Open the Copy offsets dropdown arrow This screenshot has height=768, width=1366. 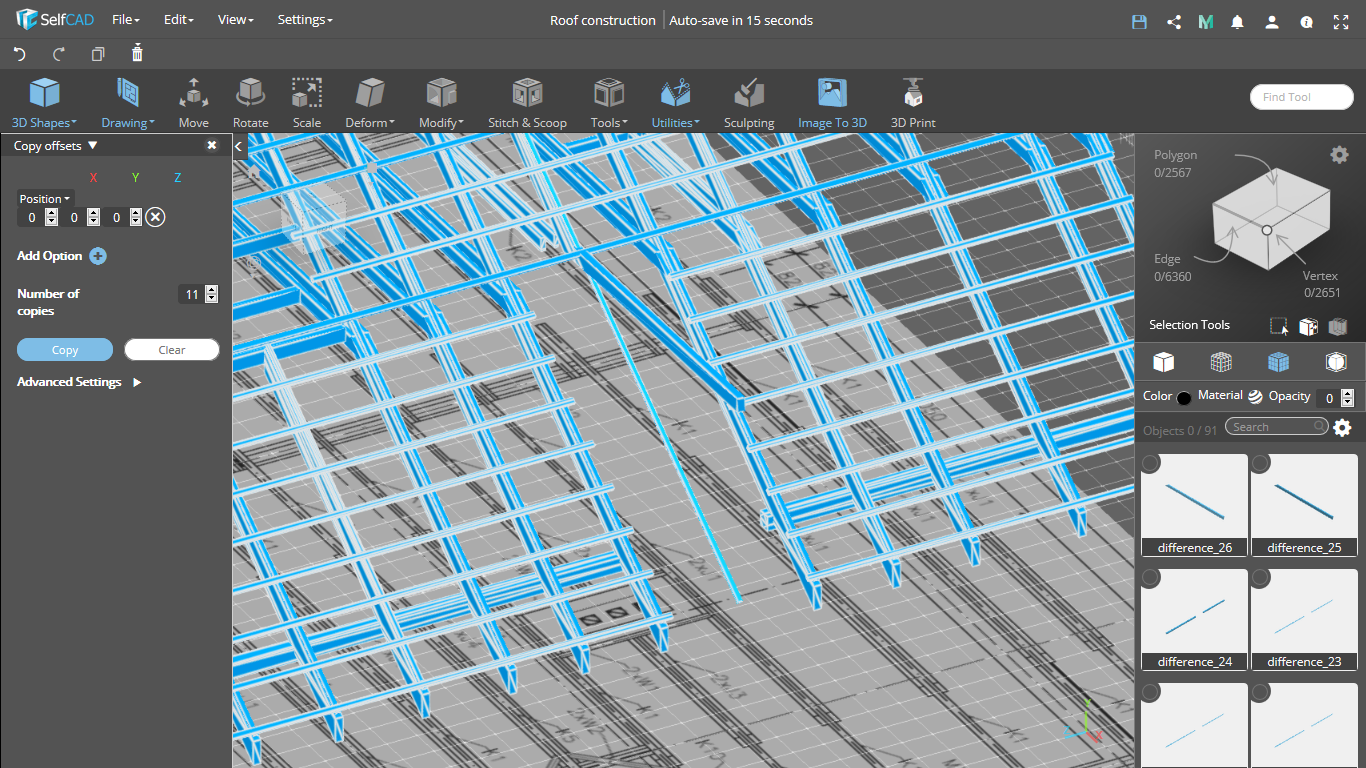[x=93, y=146]
